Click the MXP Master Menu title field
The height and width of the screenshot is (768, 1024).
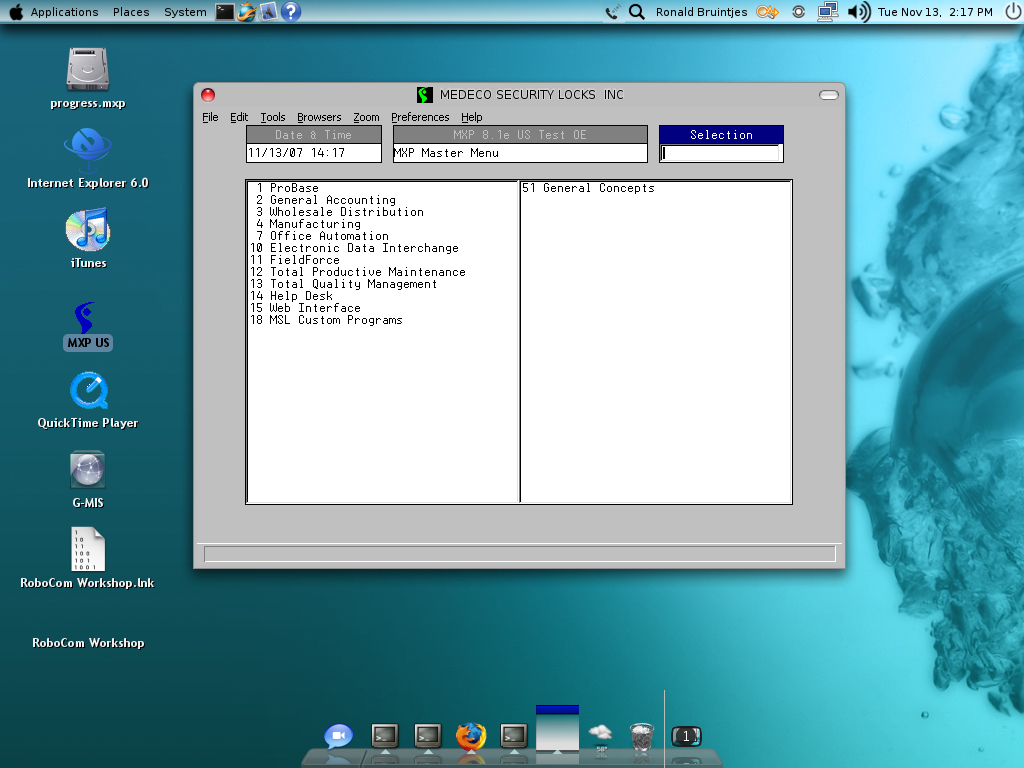click(x=520, y=153)
